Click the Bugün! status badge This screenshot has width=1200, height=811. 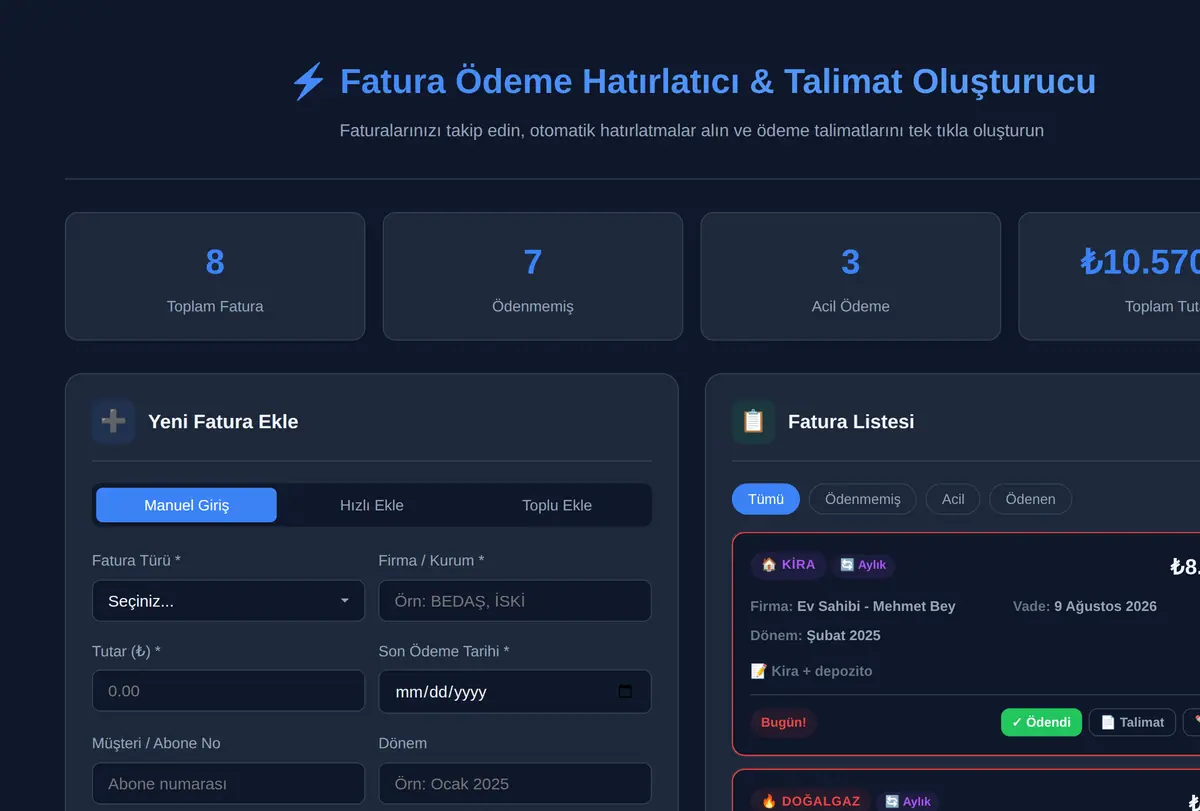click(783, 722)
